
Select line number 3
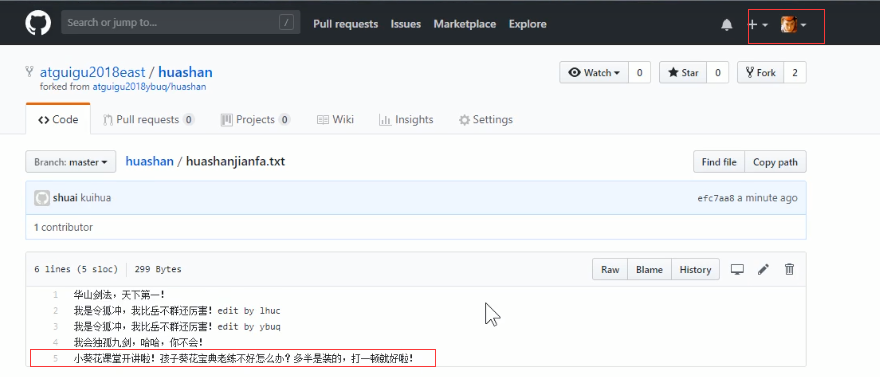[x=56, y=326]
